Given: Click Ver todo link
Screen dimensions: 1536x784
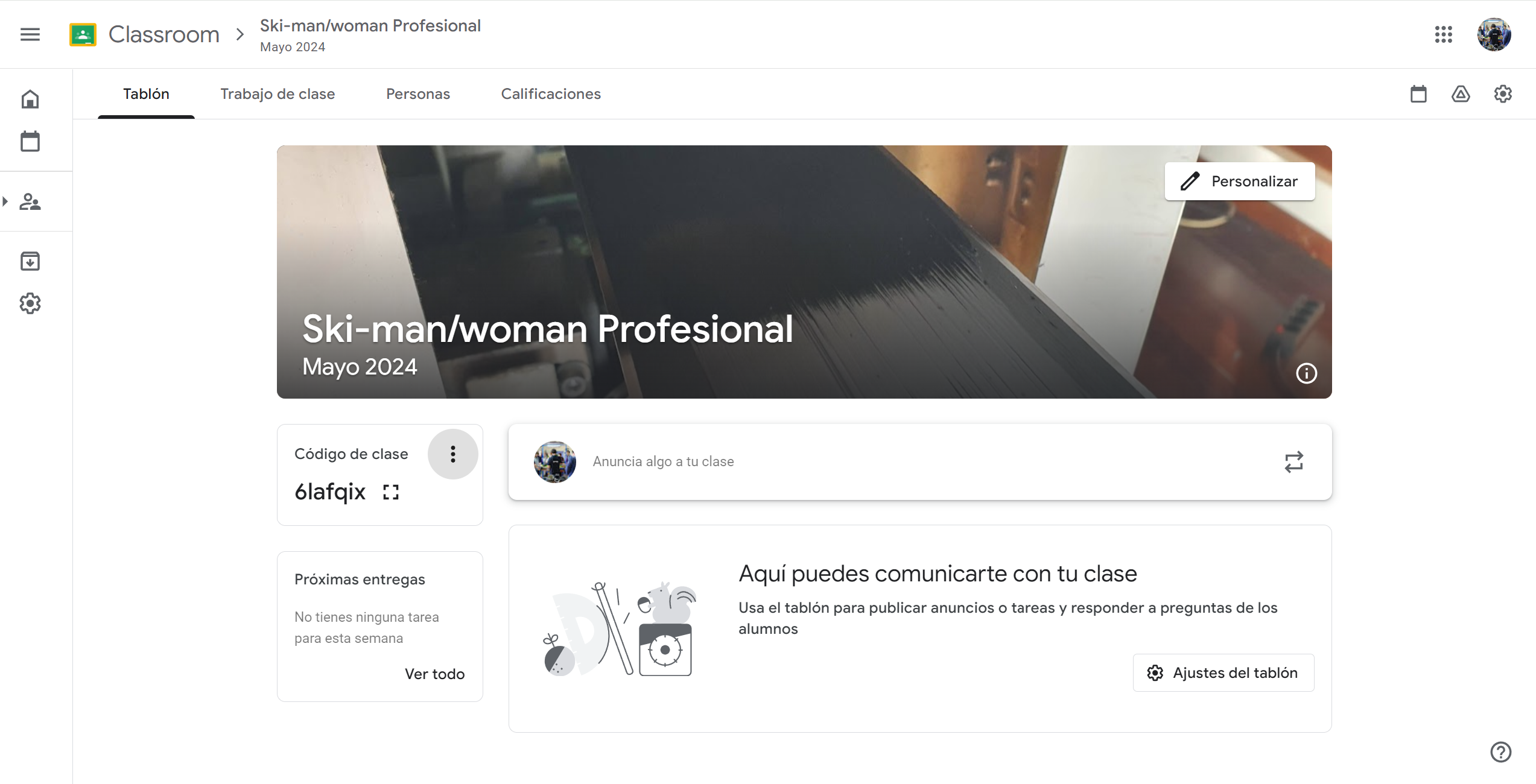Looking at the screenshot, I should click(x=434, y=674).
